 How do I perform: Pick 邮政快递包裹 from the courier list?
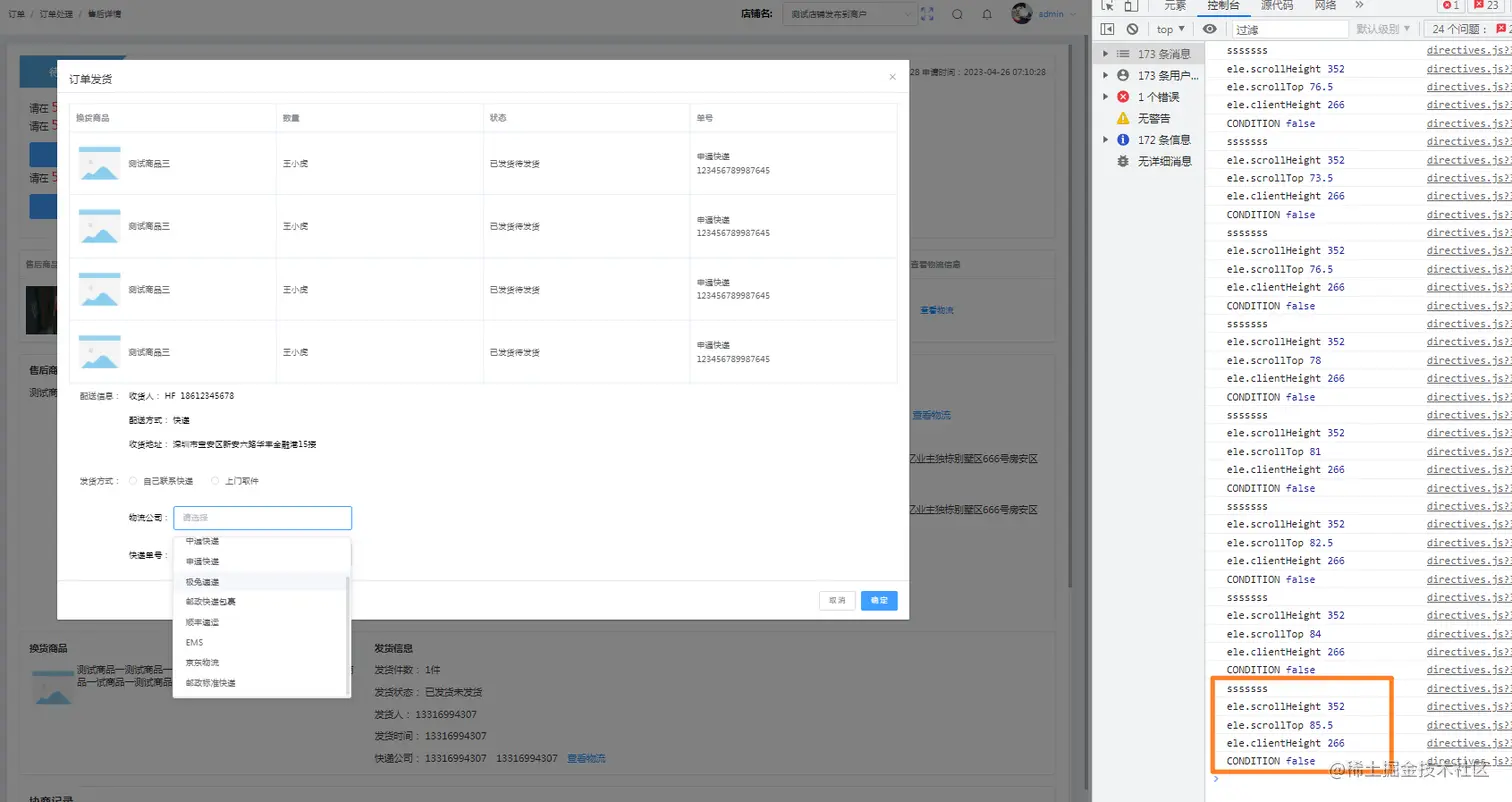tap(260, 602)
